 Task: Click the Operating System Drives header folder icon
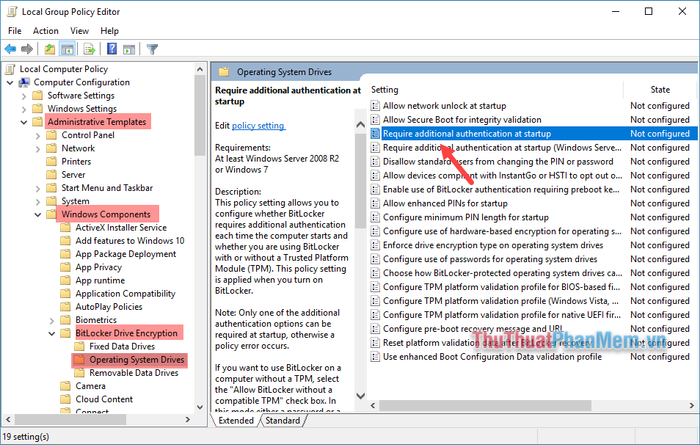click(x=224, y=72)
